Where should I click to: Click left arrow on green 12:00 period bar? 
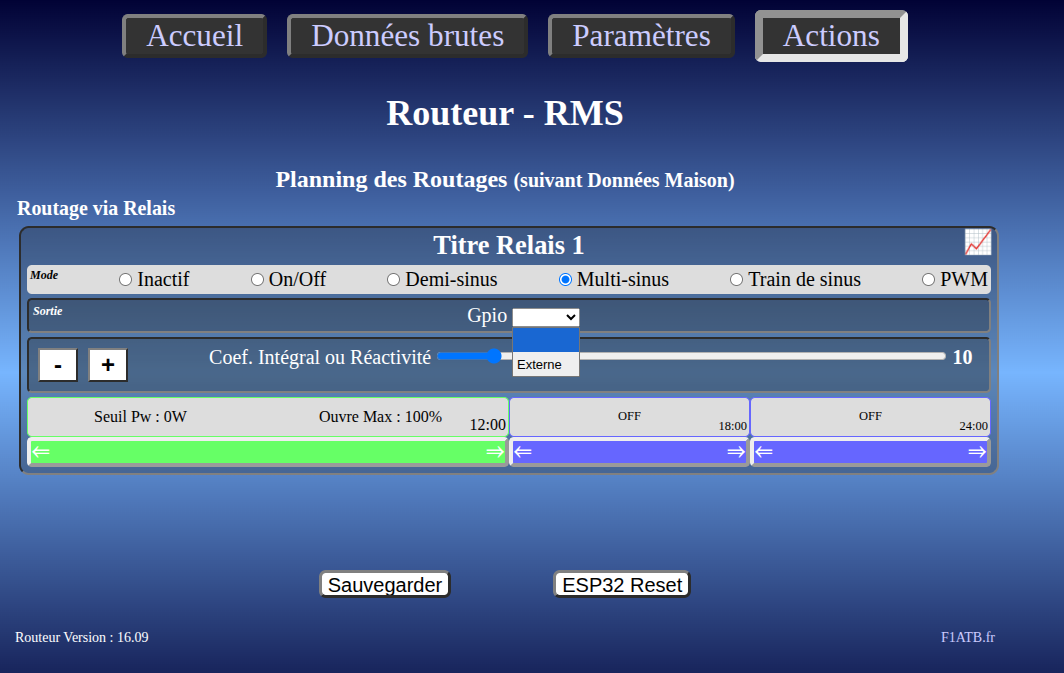tap(41, 452)
